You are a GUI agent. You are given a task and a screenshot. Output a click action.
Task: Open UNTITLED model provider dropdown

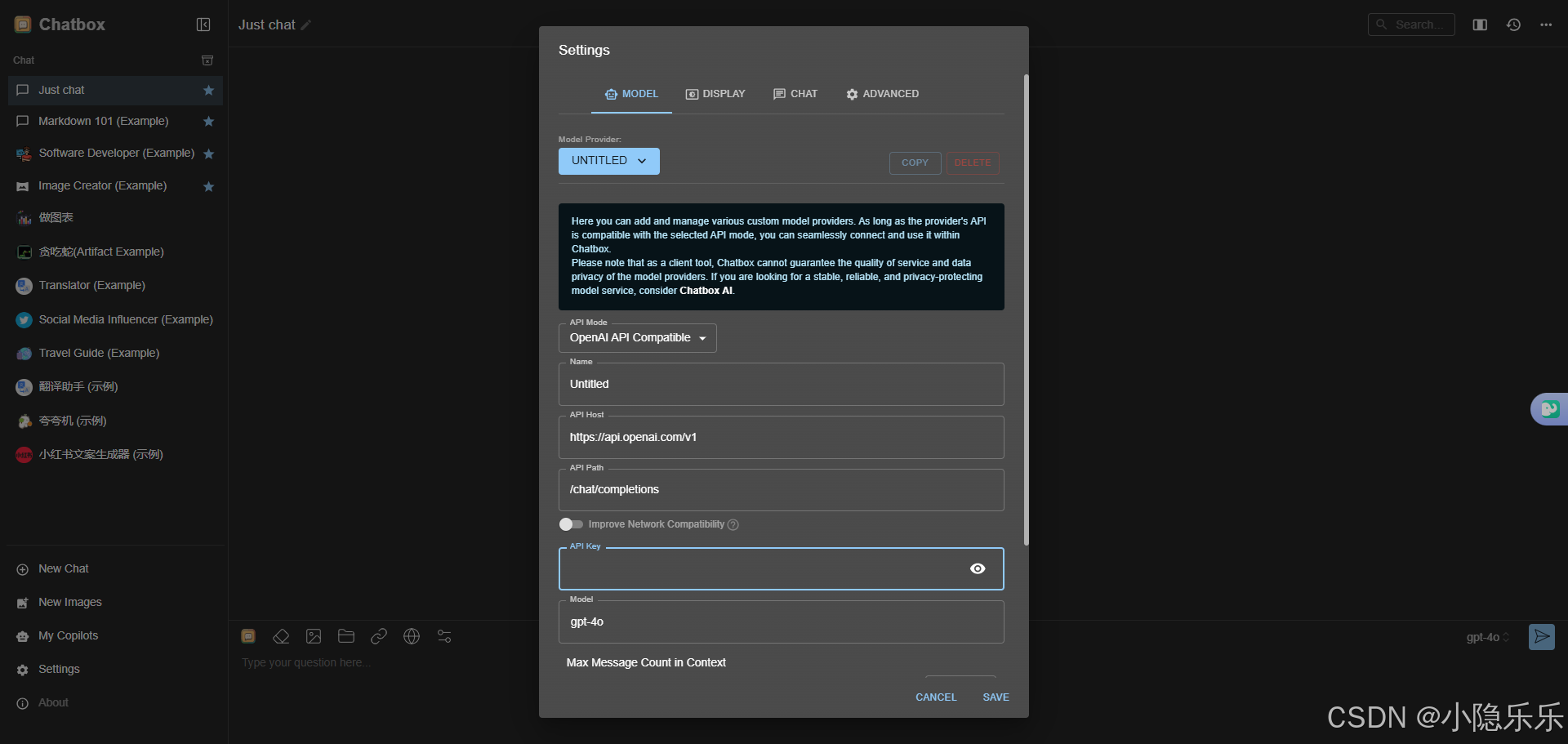(x=609, y=161)
